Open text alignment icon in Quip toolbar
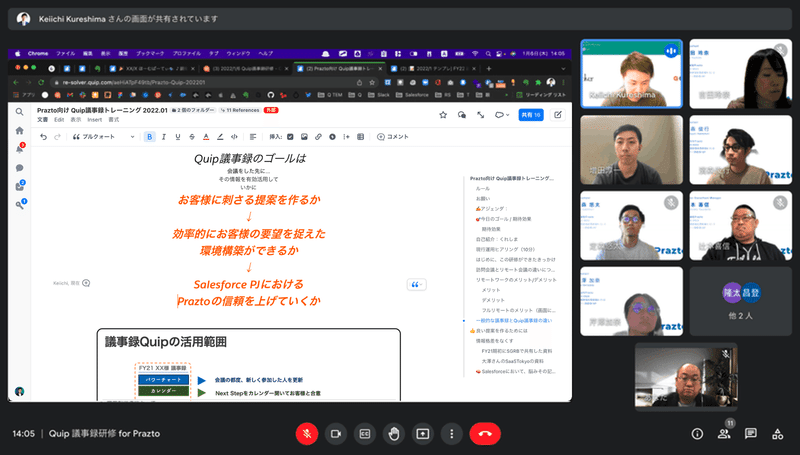Image resolution: width=800 pixels, height=455 pixels. point(253,137)
